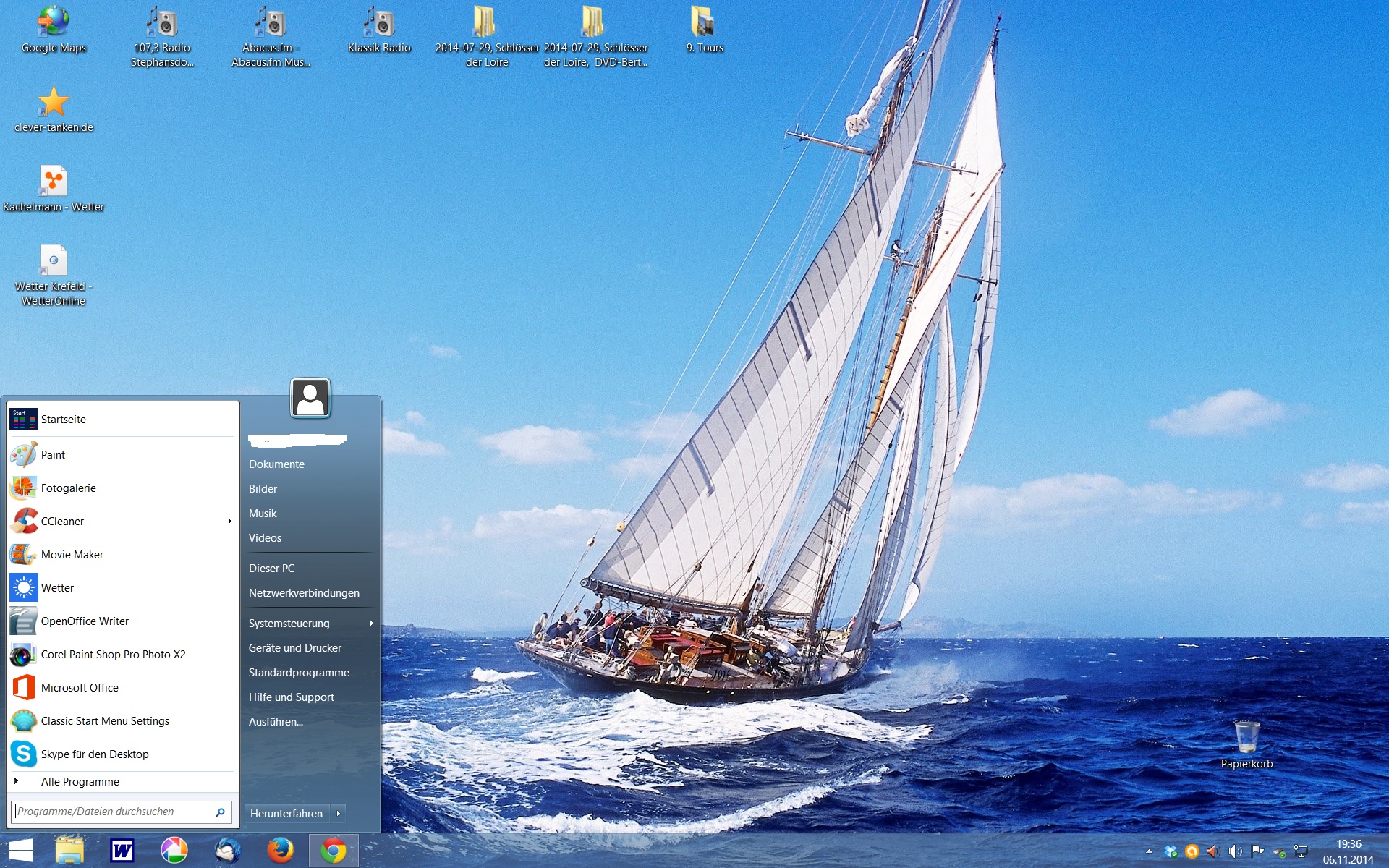1389x868 pixels.
Task: Launch Skype für den Desktop
Action: click(95, 754)
